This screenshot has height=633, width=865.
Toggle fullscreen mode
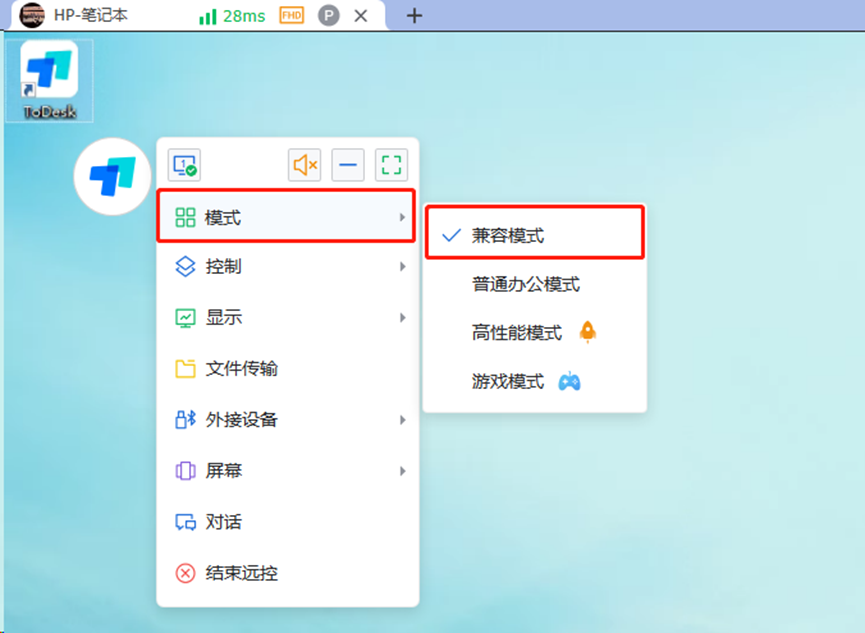click(x=392, y=165)
